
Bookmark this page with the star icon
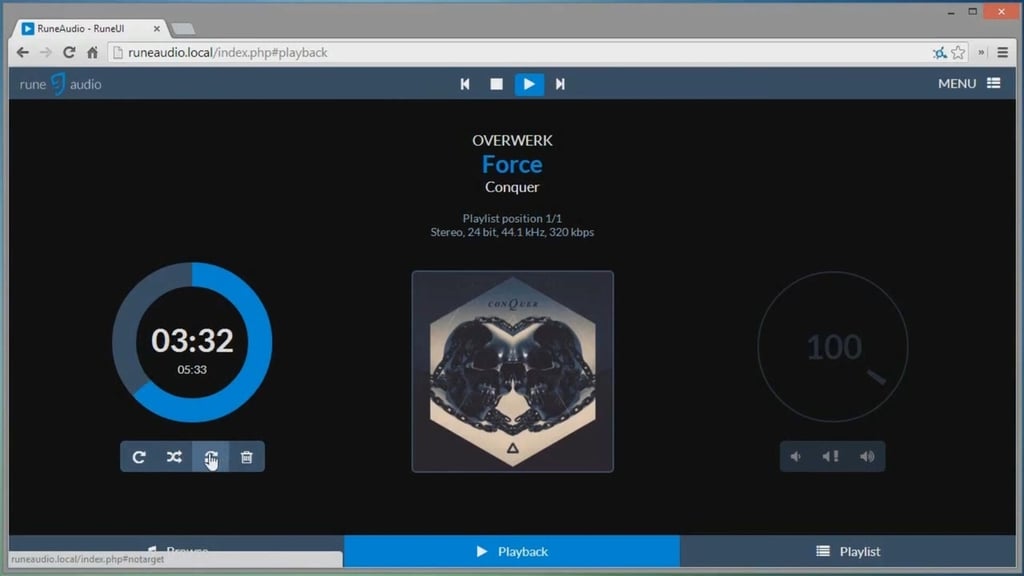click(x=958, y=53)
